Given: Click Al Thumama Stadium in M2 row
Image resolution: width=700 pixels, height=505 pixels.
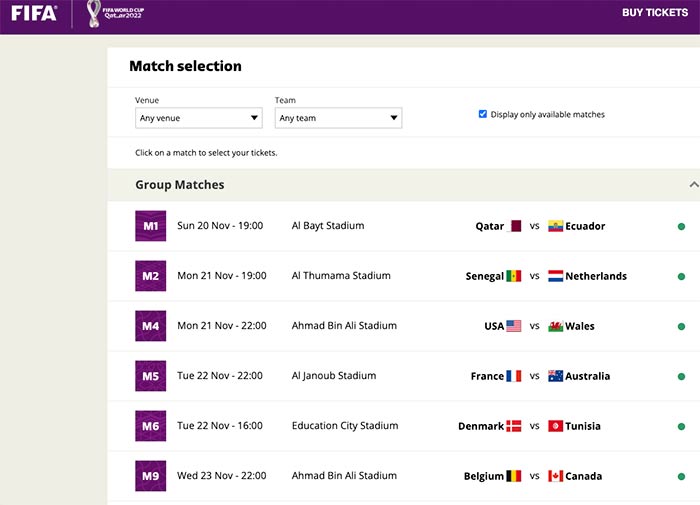Looking at the screenshot, I should pos(341,276).
